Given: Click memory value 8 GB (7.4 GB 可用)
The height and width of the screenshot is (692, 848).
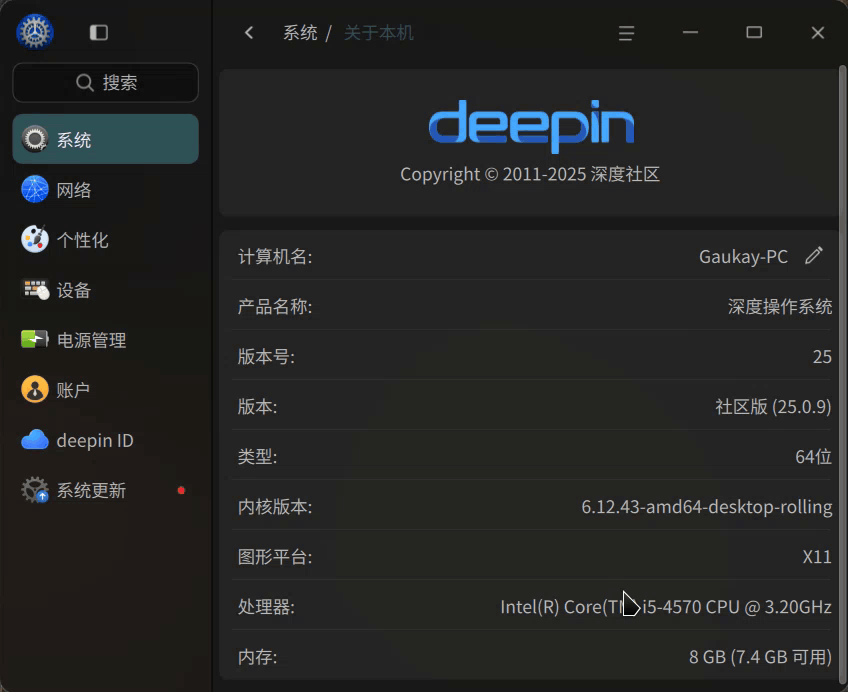Looking at the screenshot, I should pos(760,657).
